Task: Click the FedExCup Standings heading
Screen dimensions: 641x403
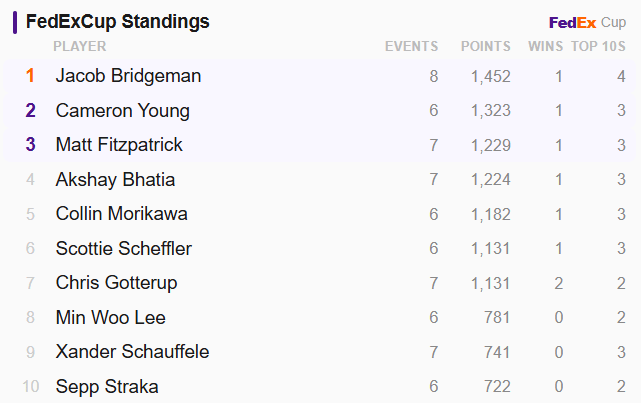Action: (118, 22)
